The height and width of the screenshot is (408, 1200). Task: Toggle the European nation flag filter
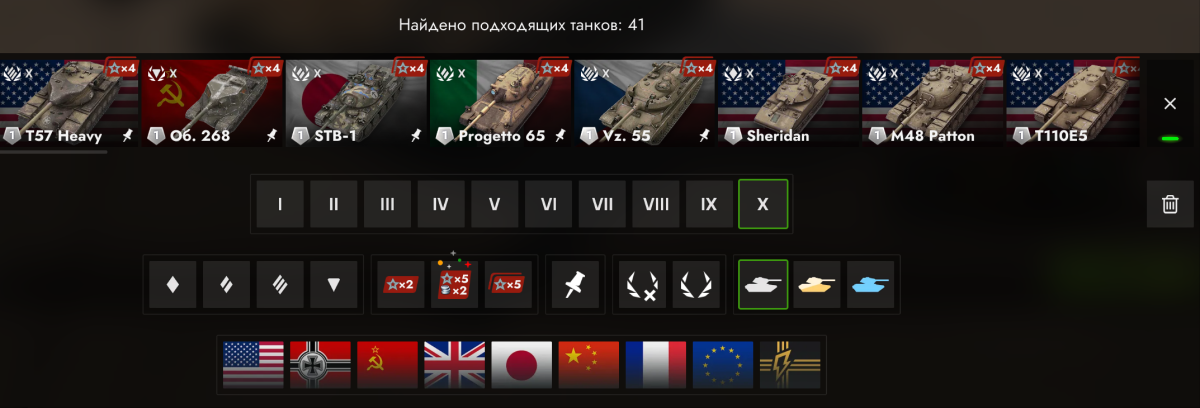click(723, 364)
